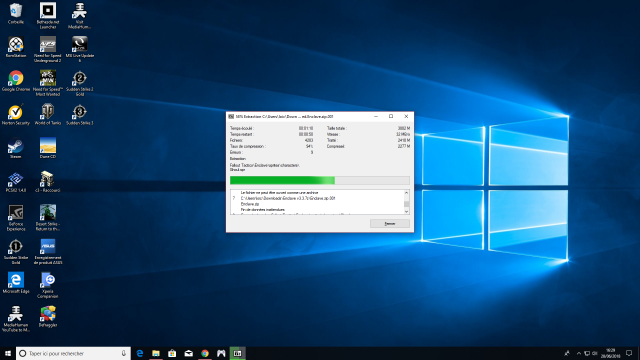Open MSI Live Update 6 shortcut

pos(80,49)
